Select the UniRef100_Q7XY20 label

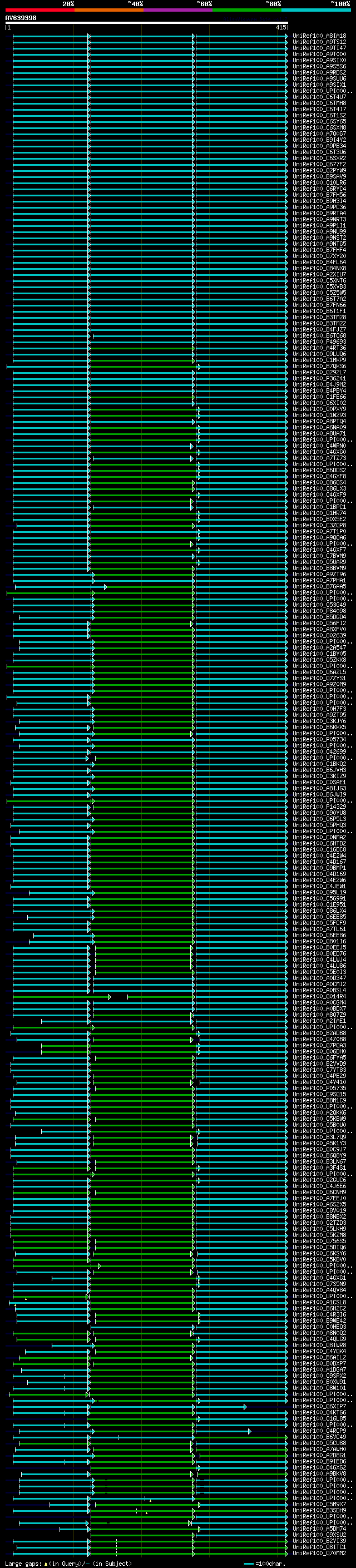tap(319, 256)
